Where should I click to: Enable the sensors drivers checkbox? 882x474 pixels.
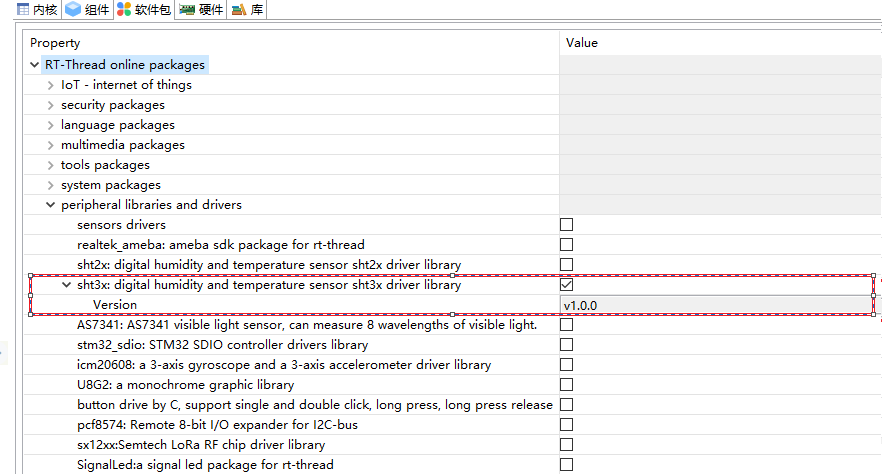(x=567, y=225)
